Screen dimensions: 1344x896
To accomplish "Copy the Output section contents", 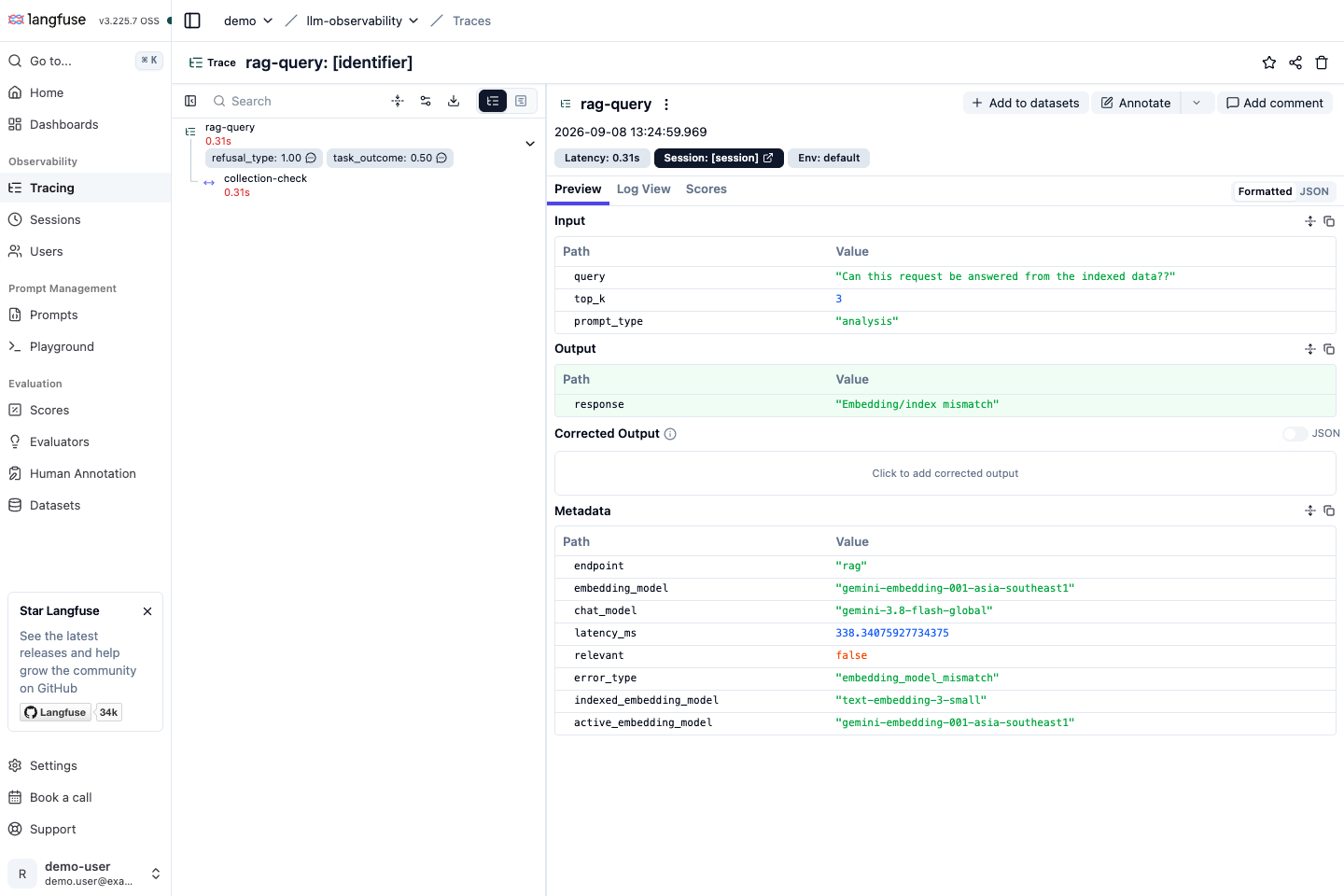I will point(1329,349).
